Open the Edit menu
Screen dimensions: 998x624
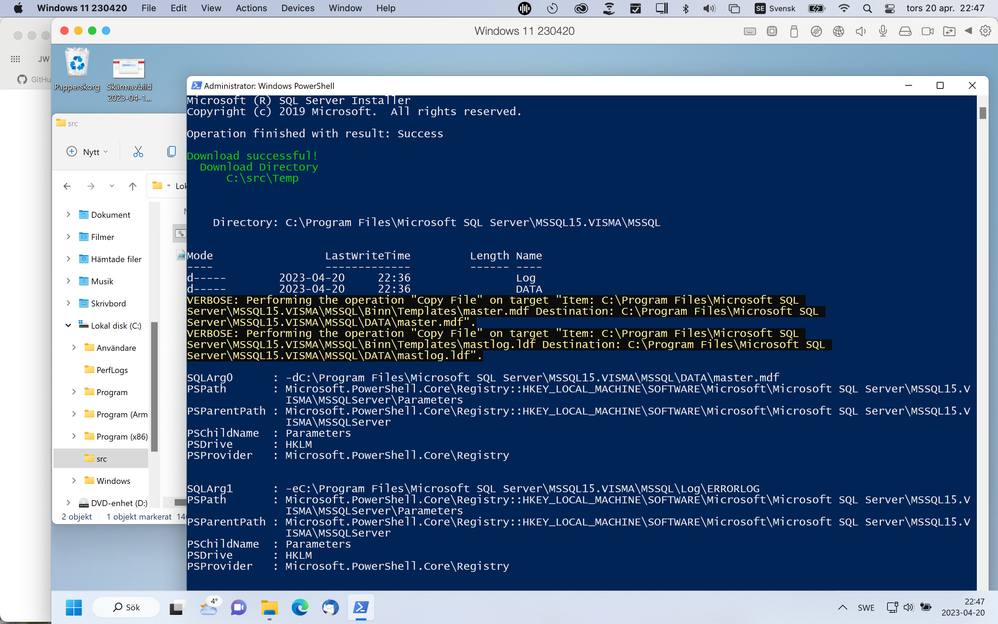tap(178, 8)
